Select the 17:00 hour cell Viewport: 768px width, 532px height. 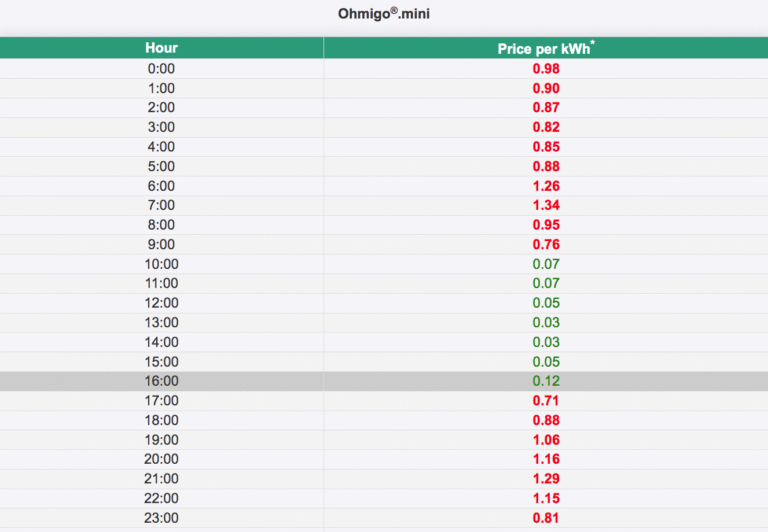click(x=161, y=401)
